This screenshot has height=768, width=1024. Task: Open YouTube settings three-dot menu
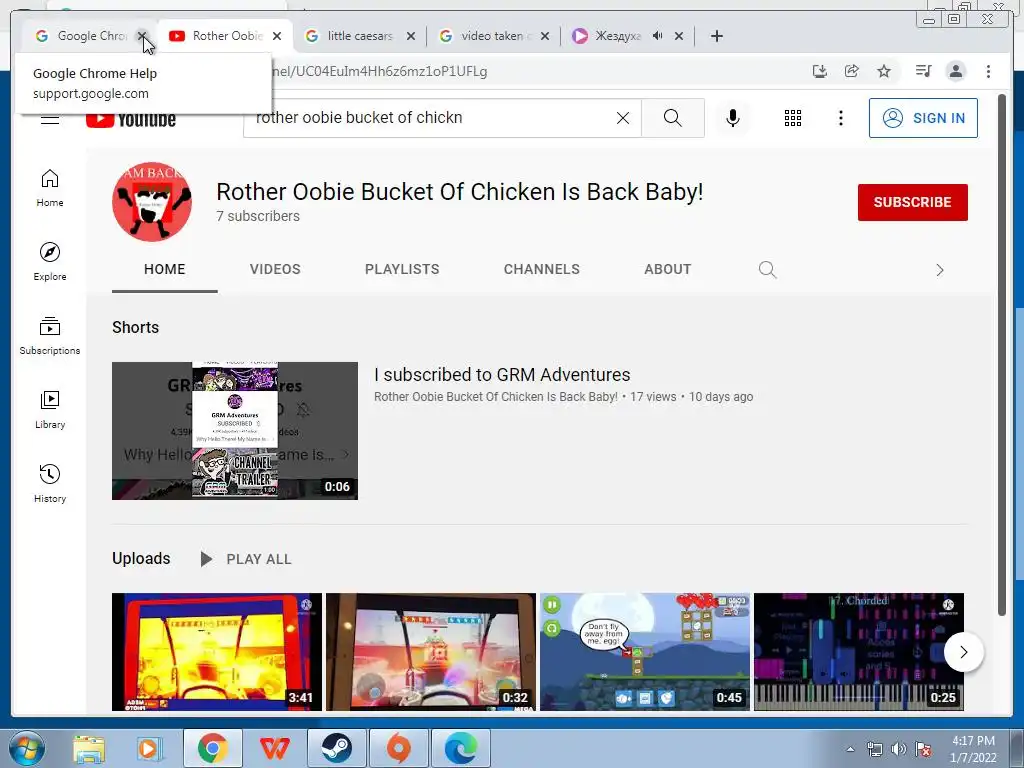[840, 118]
